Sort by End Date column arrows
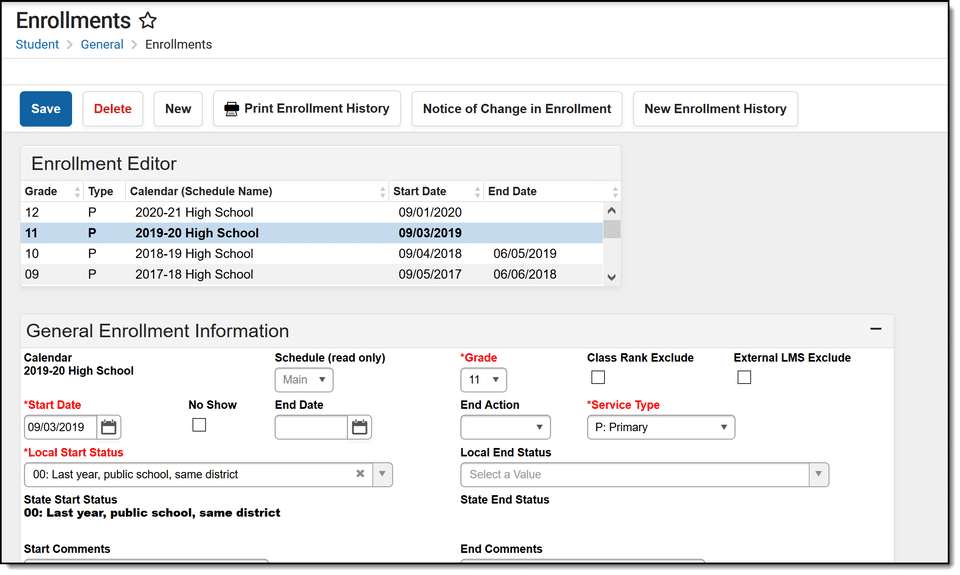The width and height of the screenshot is (960, 575). point(615,192)
